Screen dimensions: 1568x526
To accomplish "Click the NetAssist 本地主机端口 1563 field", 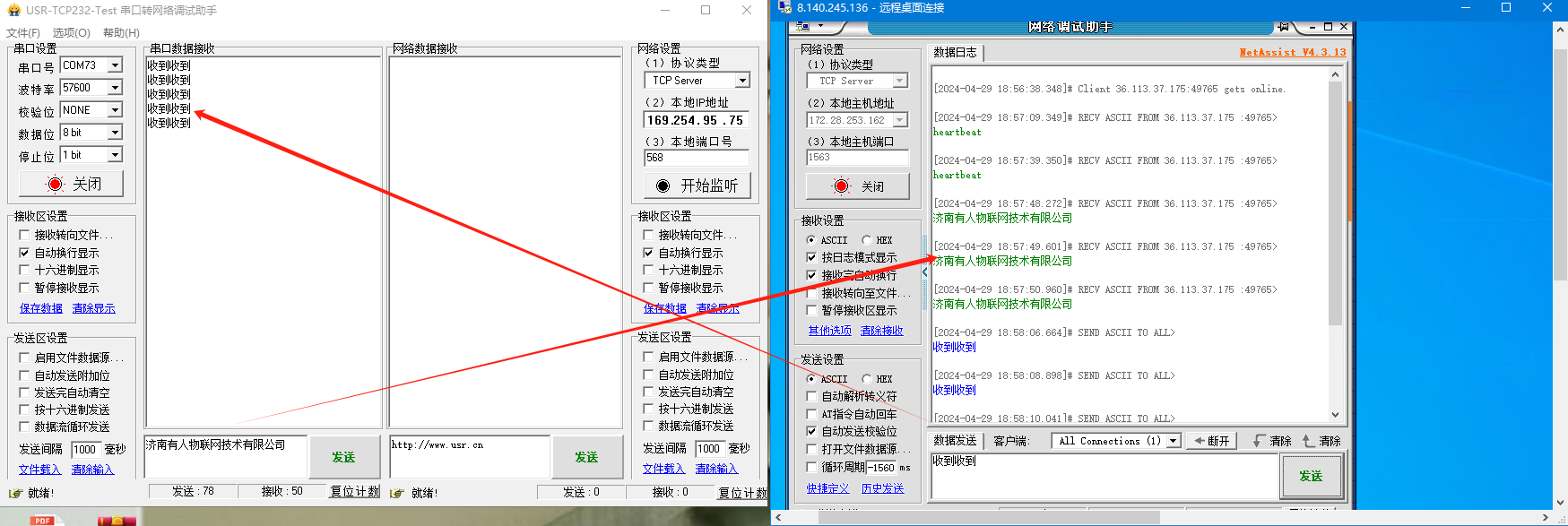I will pos(858,158).
